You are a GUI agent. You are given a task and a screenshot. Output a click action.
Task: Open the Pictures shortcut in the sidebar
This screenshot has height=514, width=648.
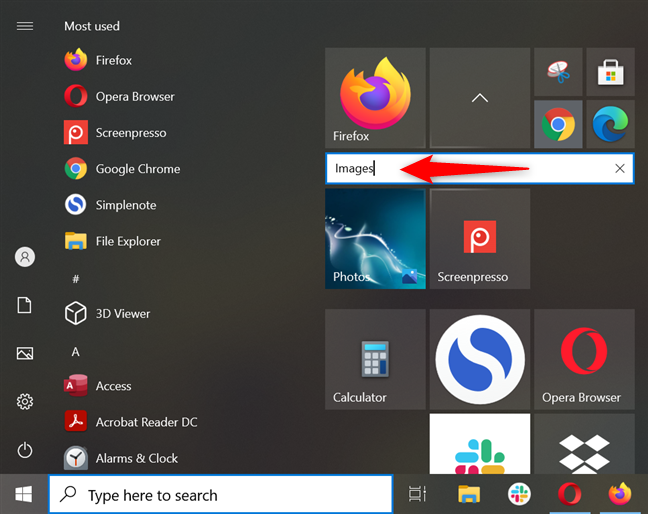point(25,353)
